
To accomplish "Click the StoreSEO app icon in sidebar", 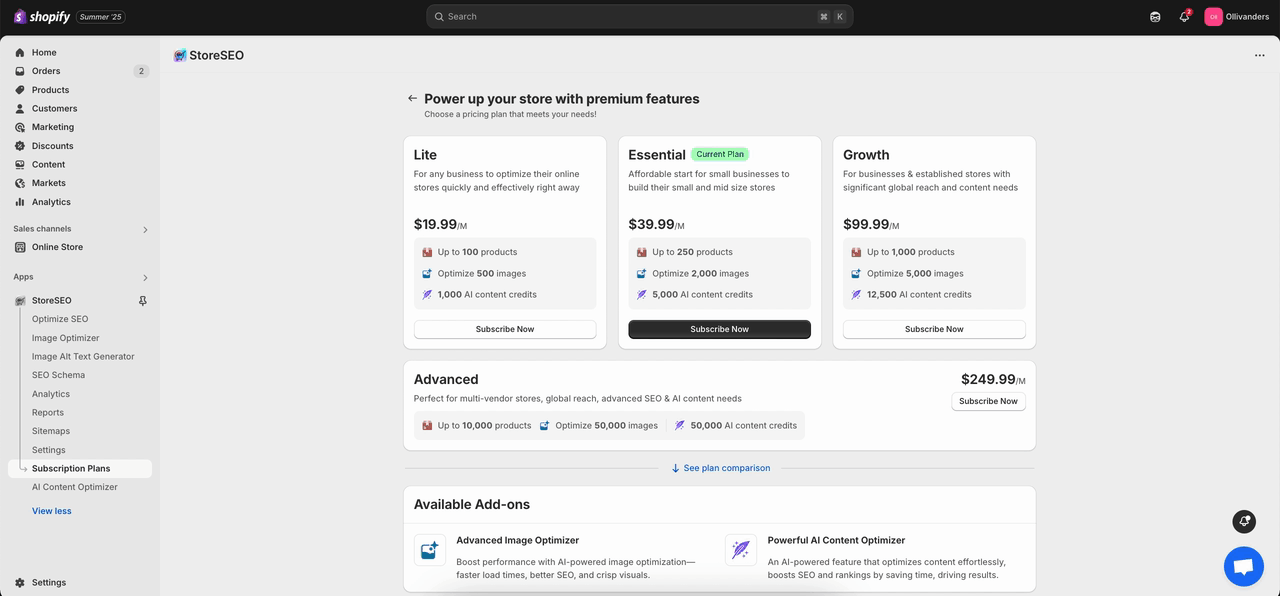I will (x=20, y=301).
